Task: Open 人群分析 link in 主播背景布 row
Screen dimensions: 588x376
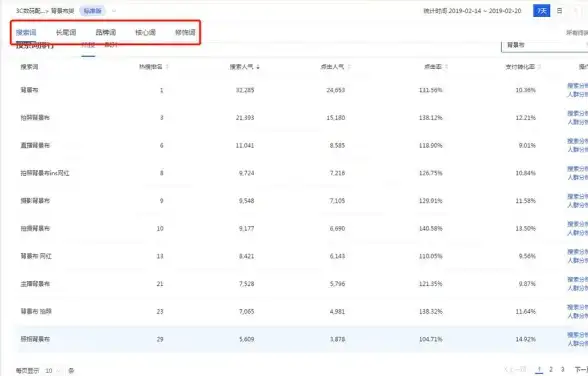Action: click(578, 288)
